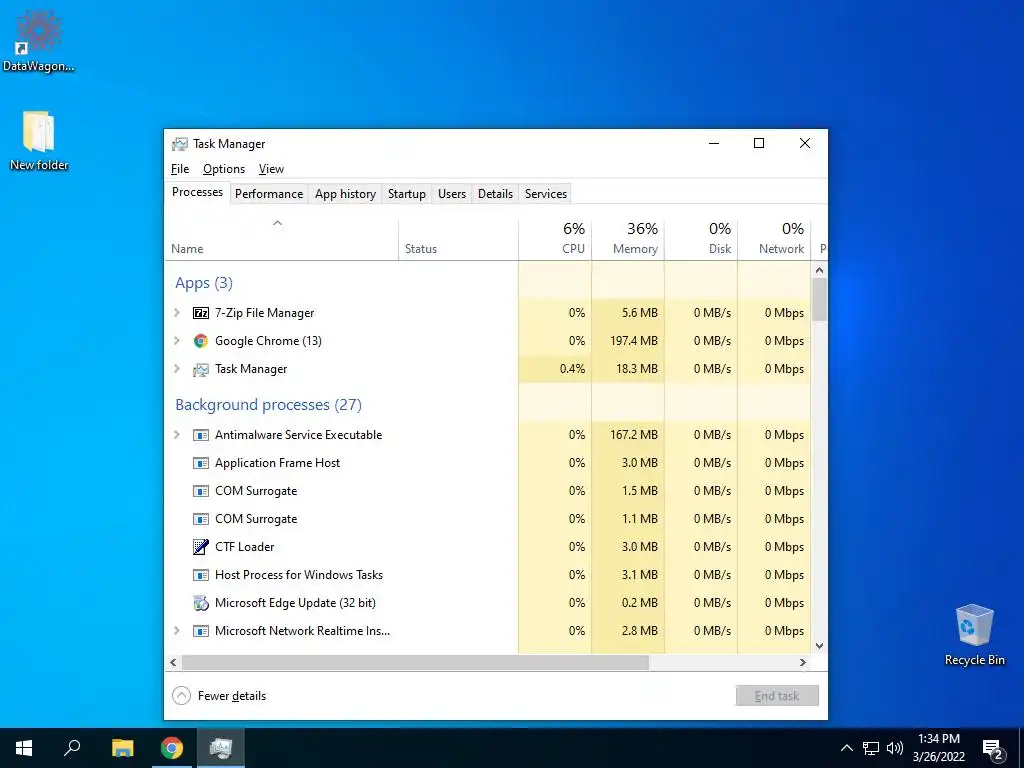Screen dimensions: 1024x768
Task: Click the Host Process for Windows Tasks icon
Action: coord(200,575)
